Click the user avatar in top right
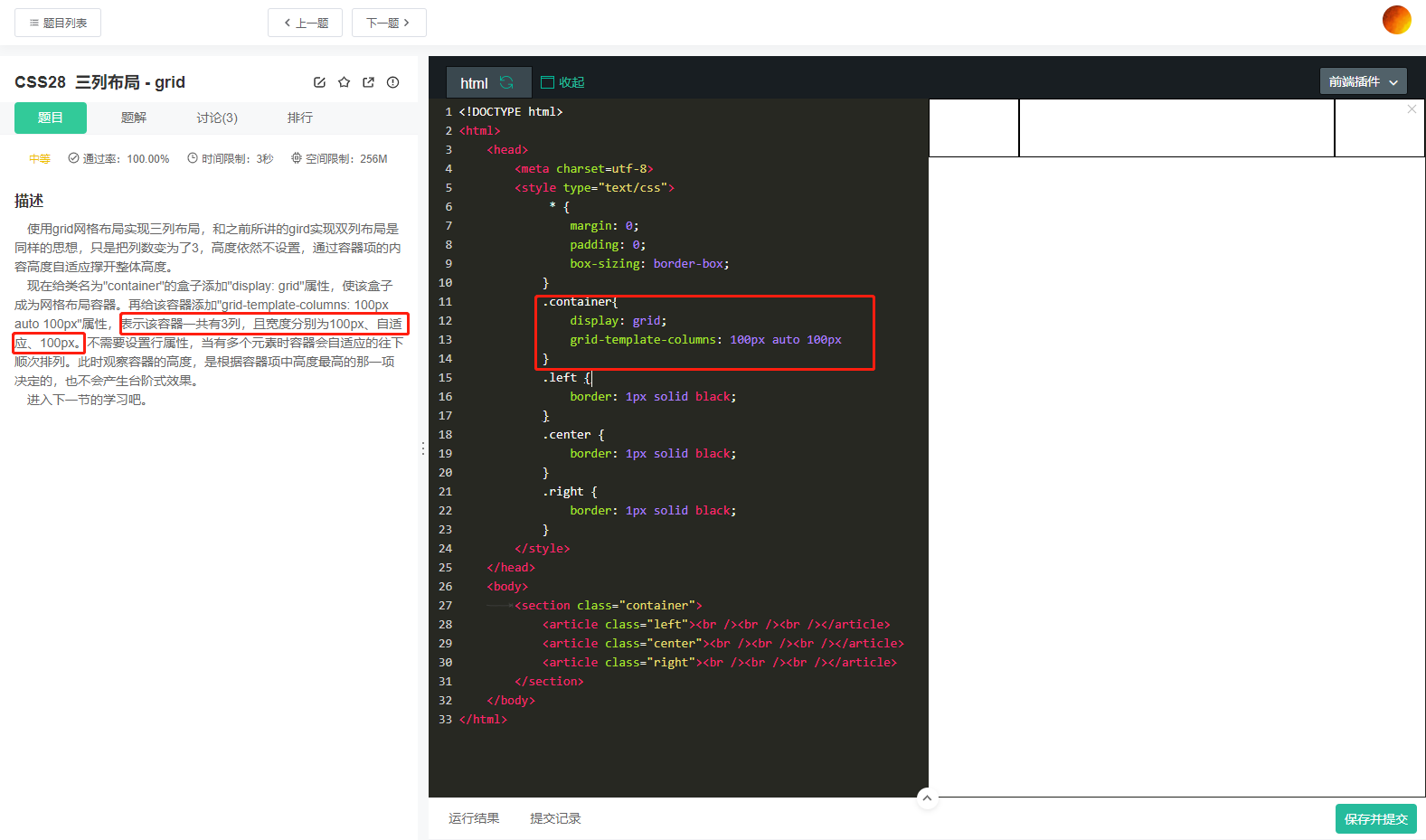This screenshot has width=1426, height=840. (1396, 20)
